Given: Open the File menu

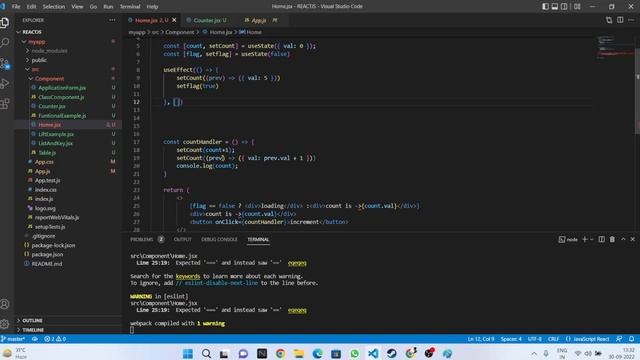Looking at the screenshot, I should tap(16, 7).
